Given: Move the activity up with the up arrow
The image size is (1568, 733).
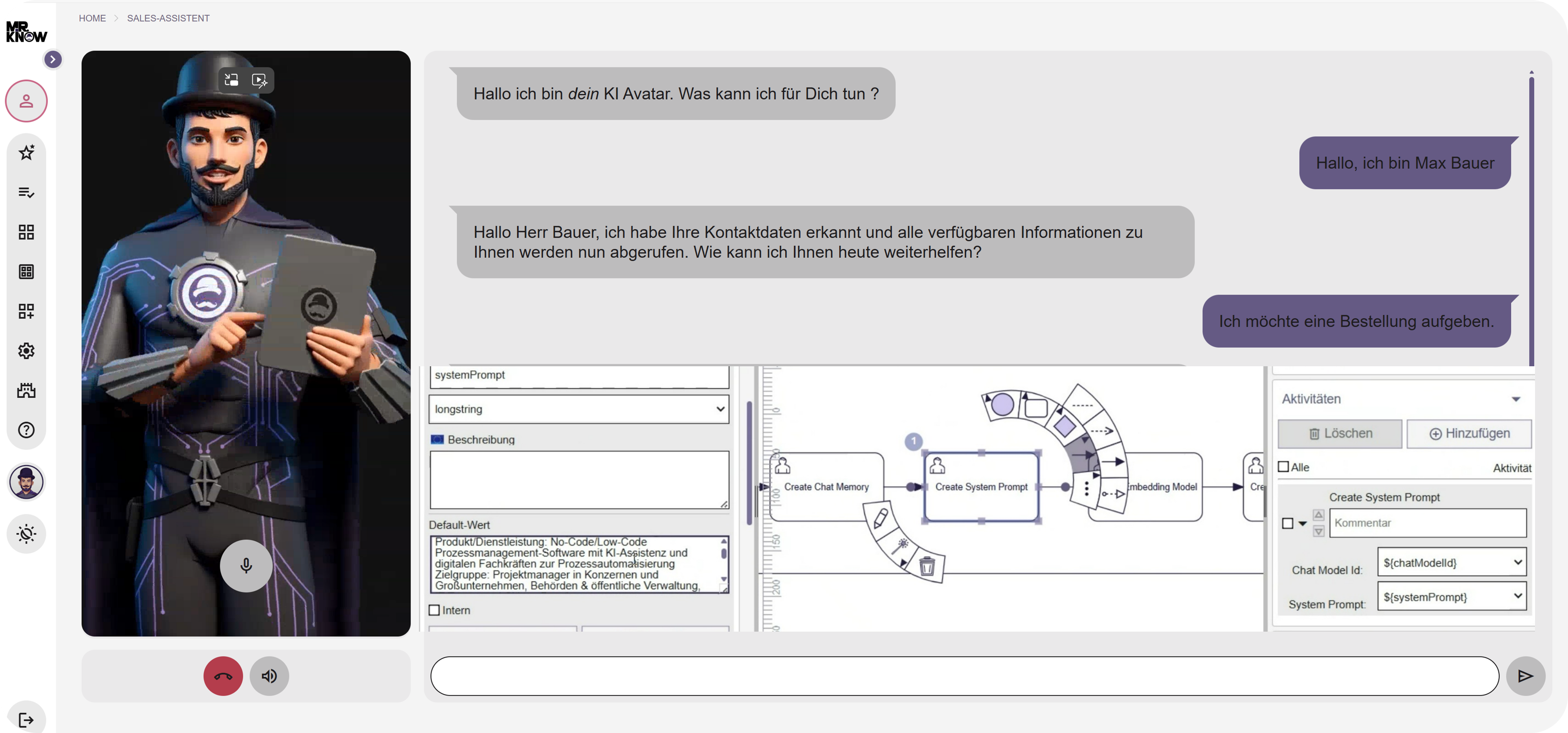Looking at the screenshot, I should click(x=1318, y=515).
